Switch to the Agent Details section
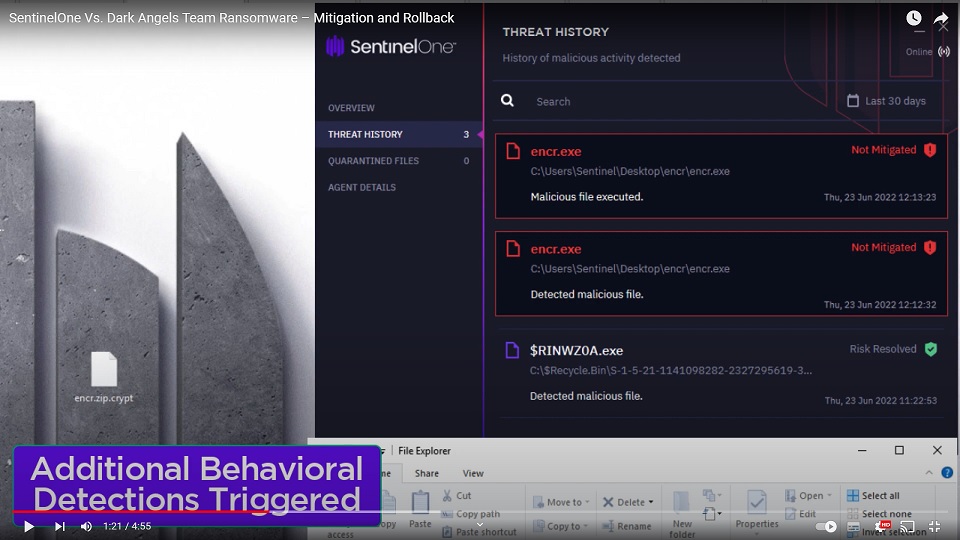Screen dimensions: 960x540 pos(362,187)
